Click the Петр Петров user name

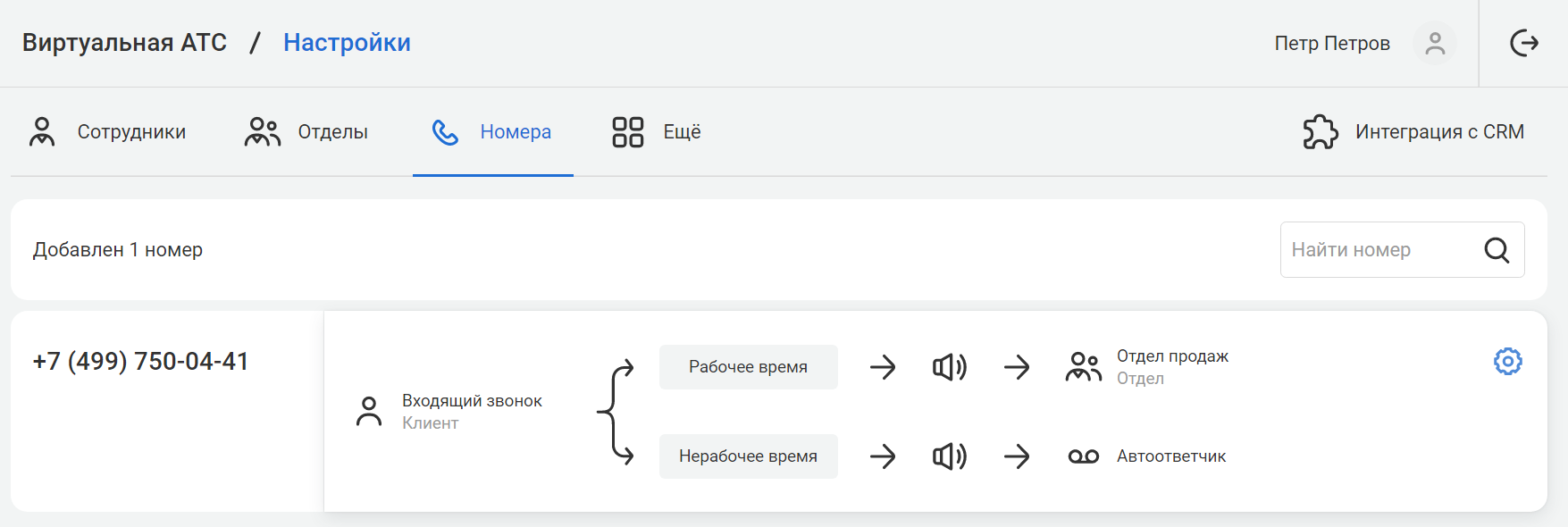point(1331,44)
